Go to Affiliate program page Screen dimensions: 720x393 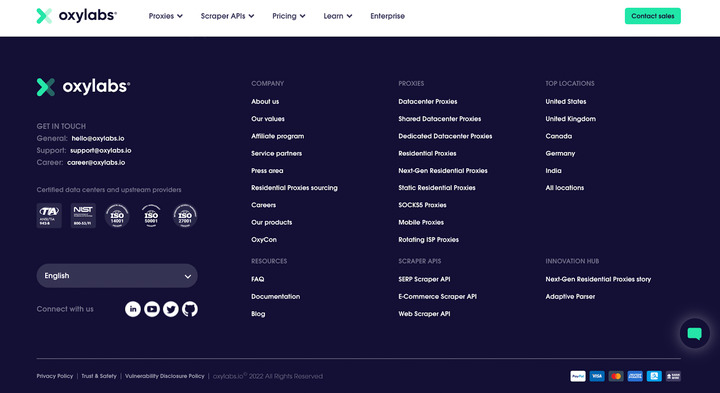click(277, 136)
